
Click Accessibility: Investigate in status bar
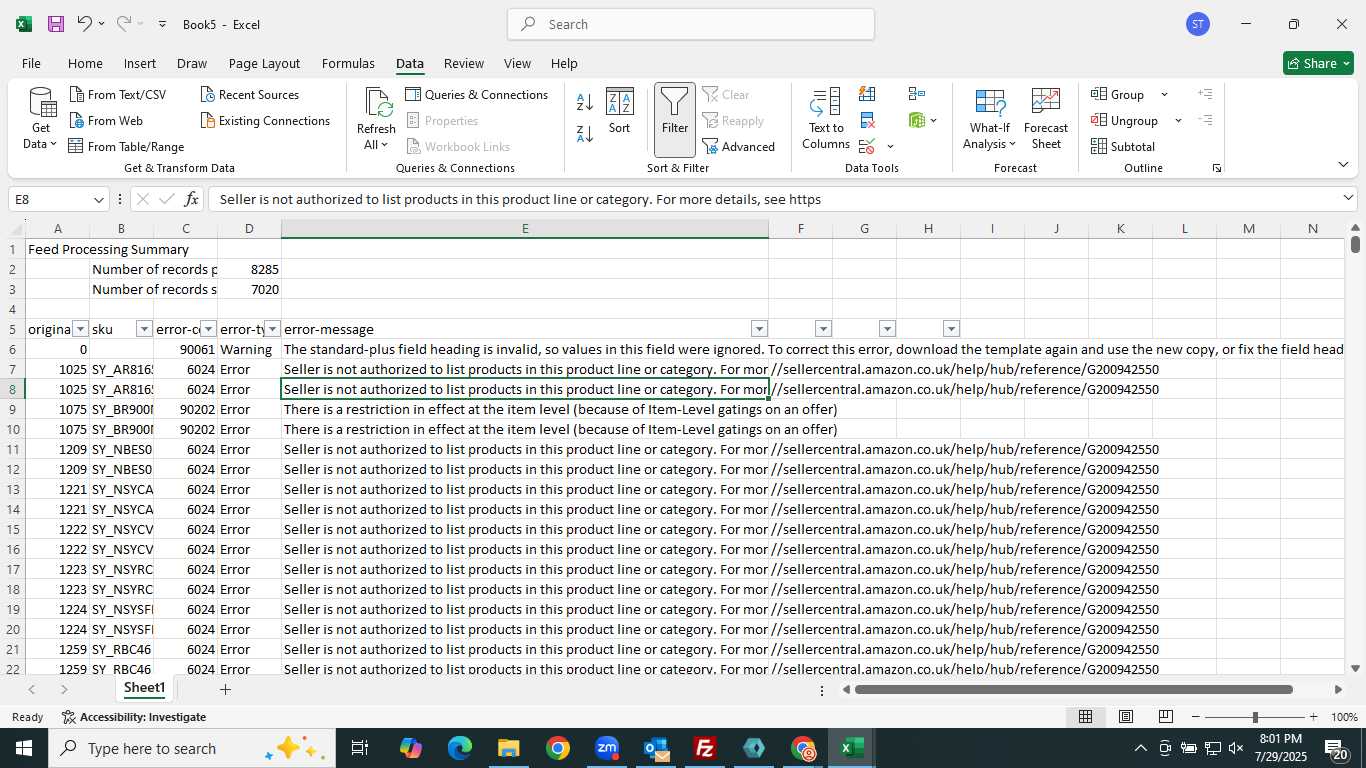(134, 717)
